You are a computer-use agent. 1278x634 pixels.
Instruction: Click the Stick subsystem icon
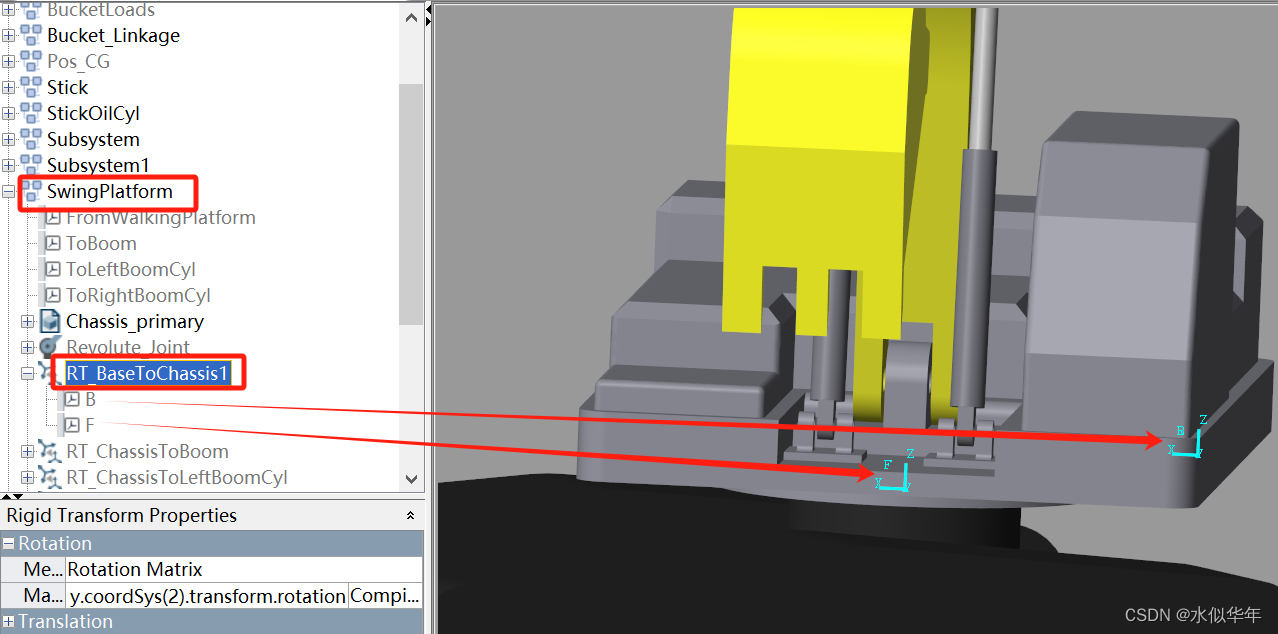(32, 87)
